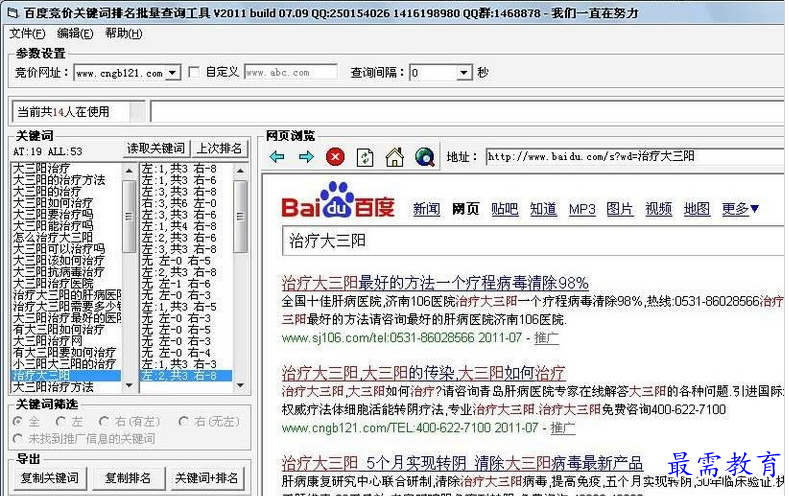Viewport: 789px width, 496px height.
Task: Click the 读取关键词 button
Action: 156,148
